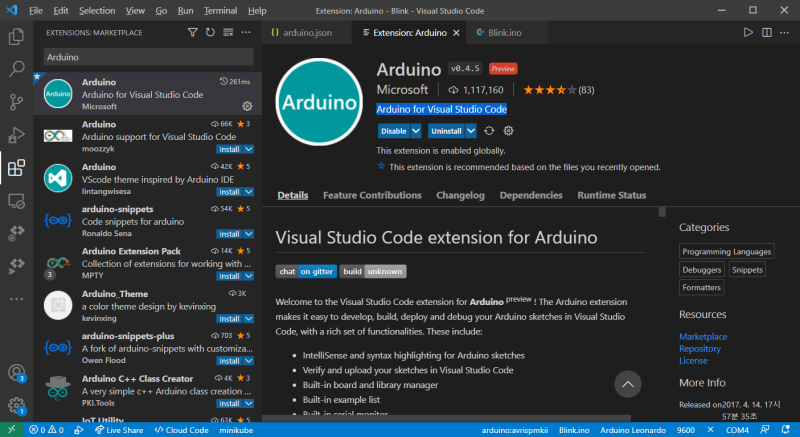Open the Marketplace resource link
This screenshot has height=437, width=800.
coord(703,337)
